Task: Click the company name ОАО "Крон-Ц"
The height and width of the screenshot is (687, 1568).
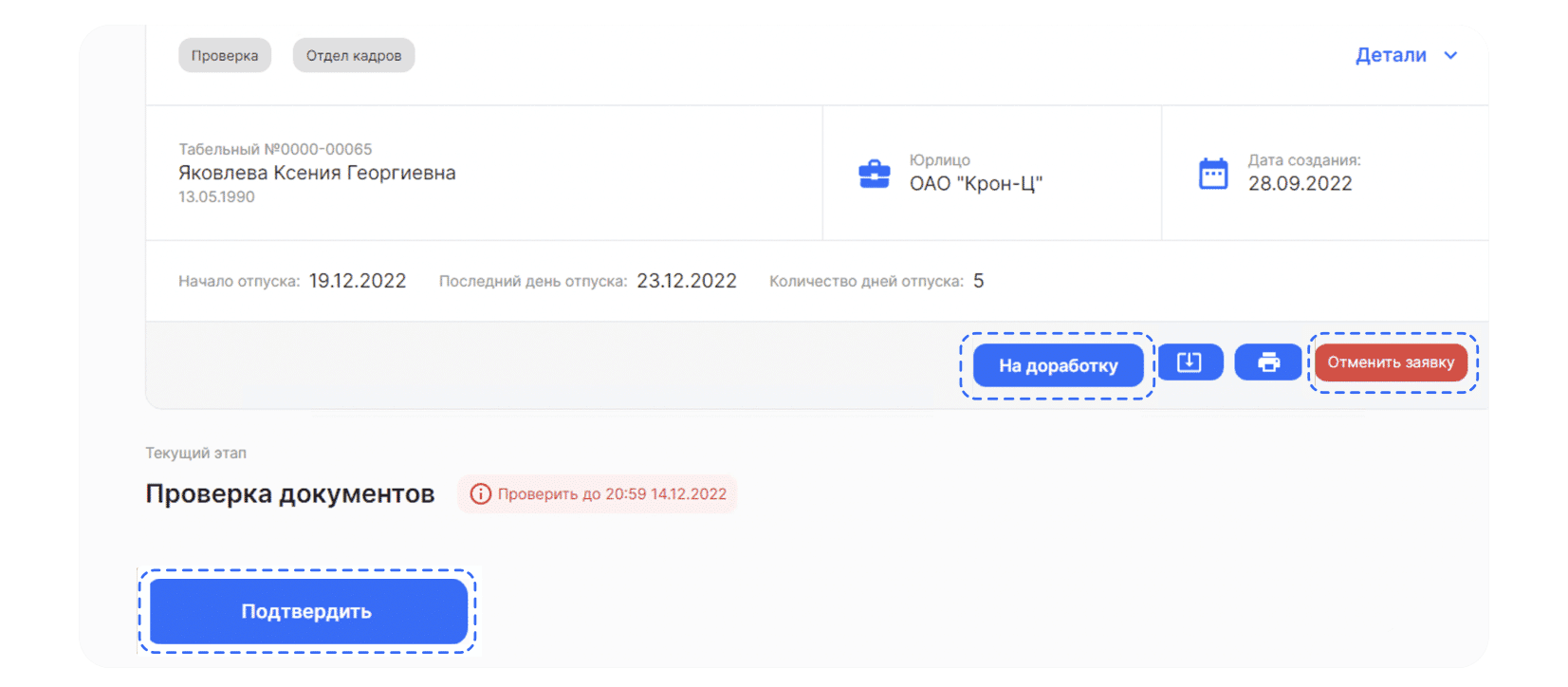Action: coord(976,184)
